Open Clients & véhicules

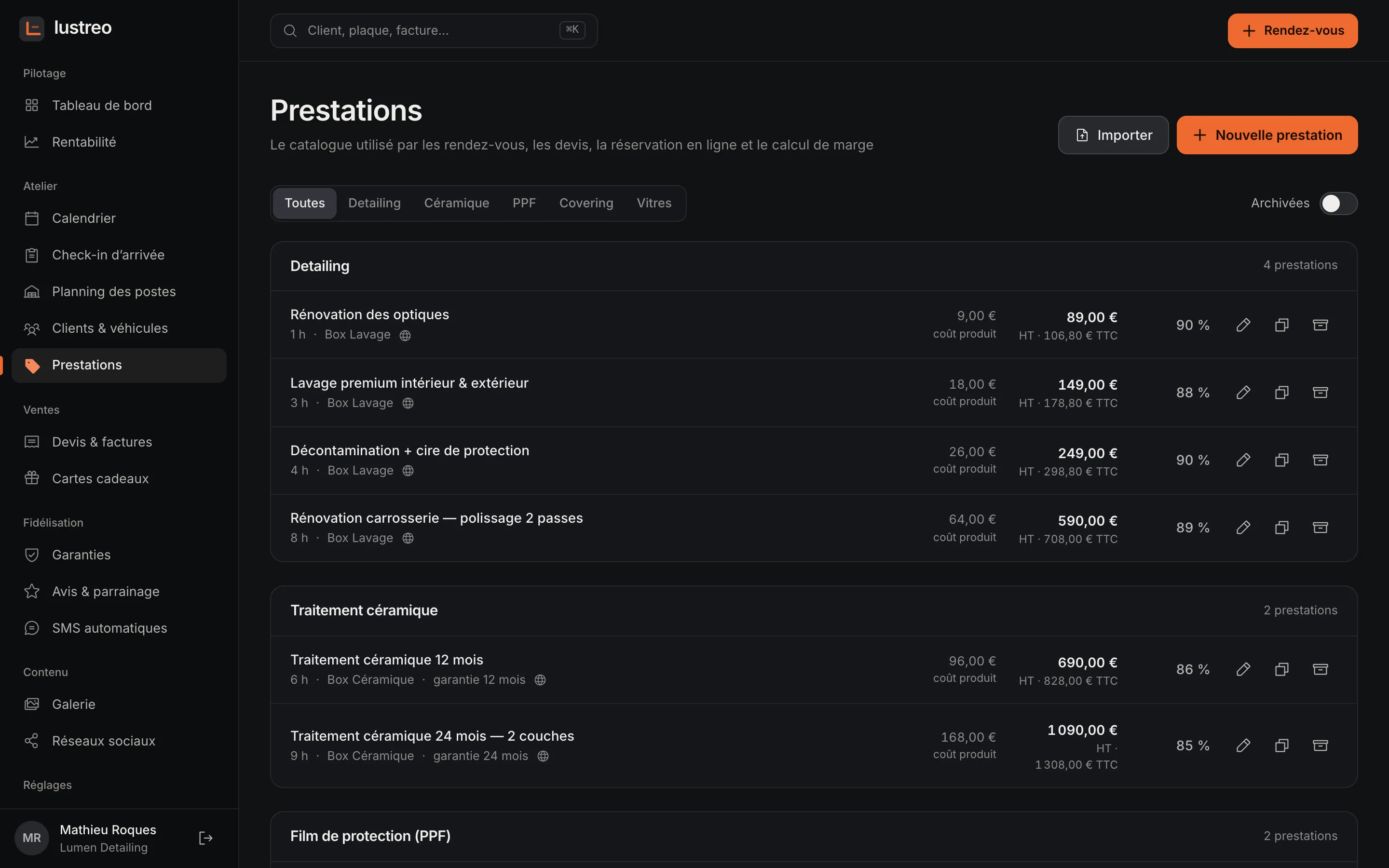pyautogui.click(x=119, y=328)
